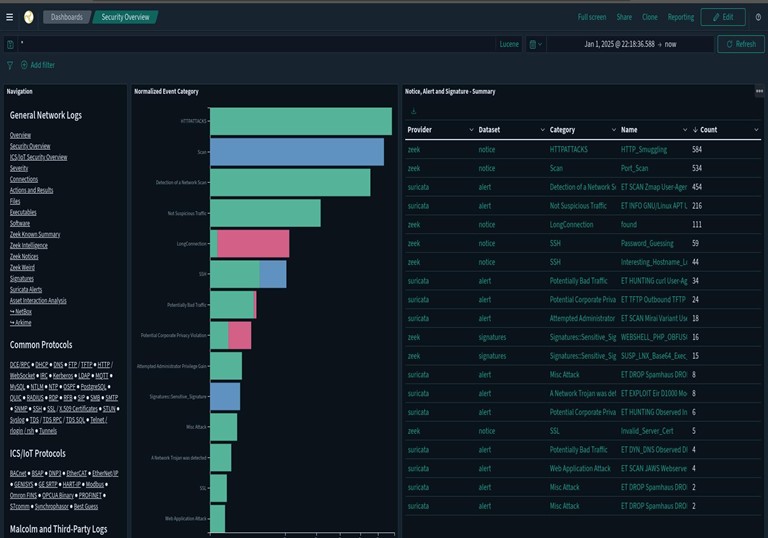Open panel options ellipsis menu

pos(759,91)
